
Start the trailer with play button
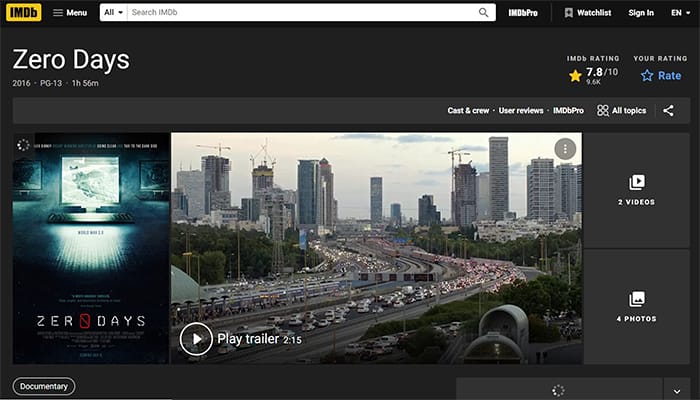click(x=196, y=339)
